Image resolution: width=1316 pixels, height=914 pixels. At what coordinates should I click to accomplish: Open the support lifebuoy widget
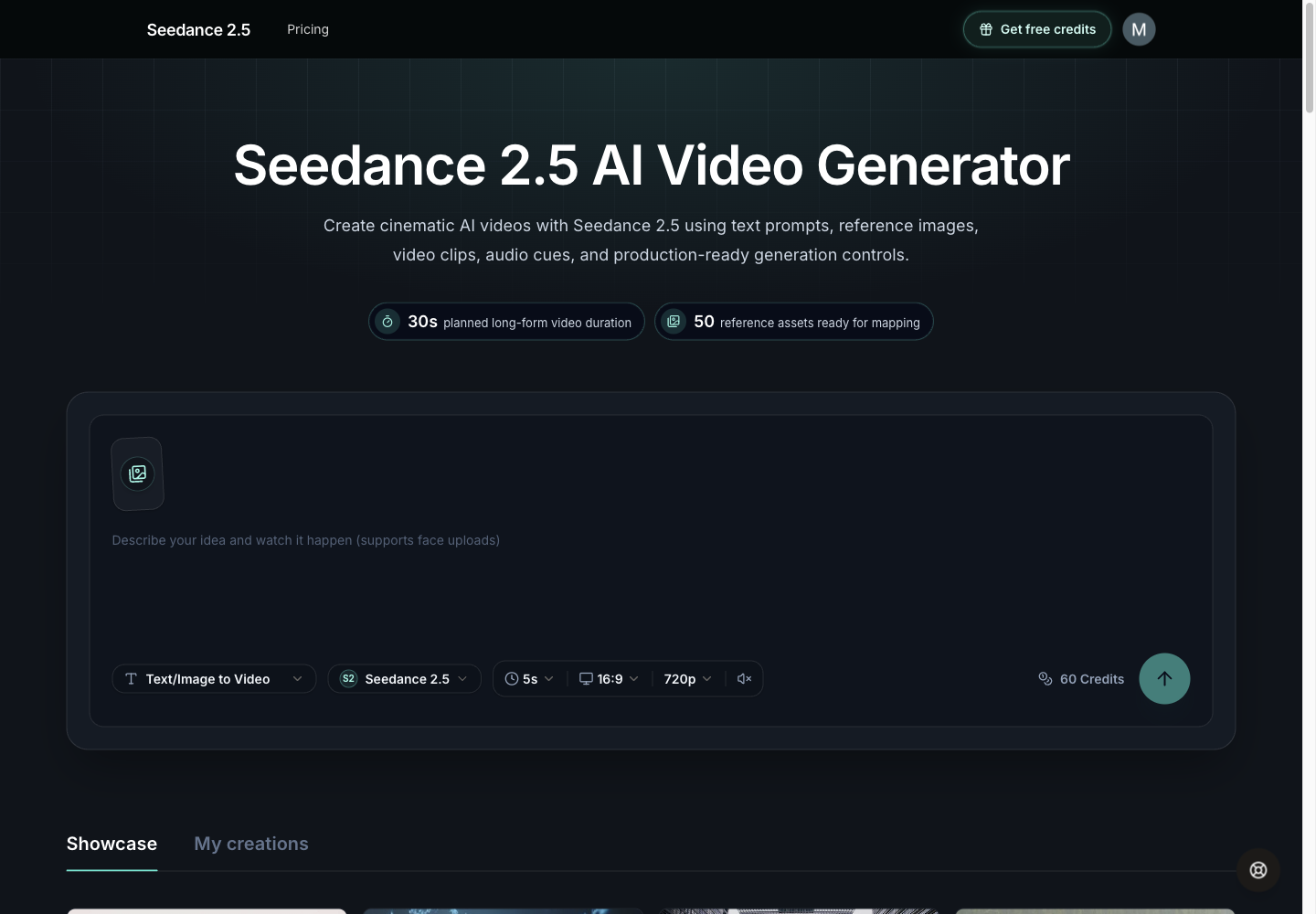[x=1258, y=870]
